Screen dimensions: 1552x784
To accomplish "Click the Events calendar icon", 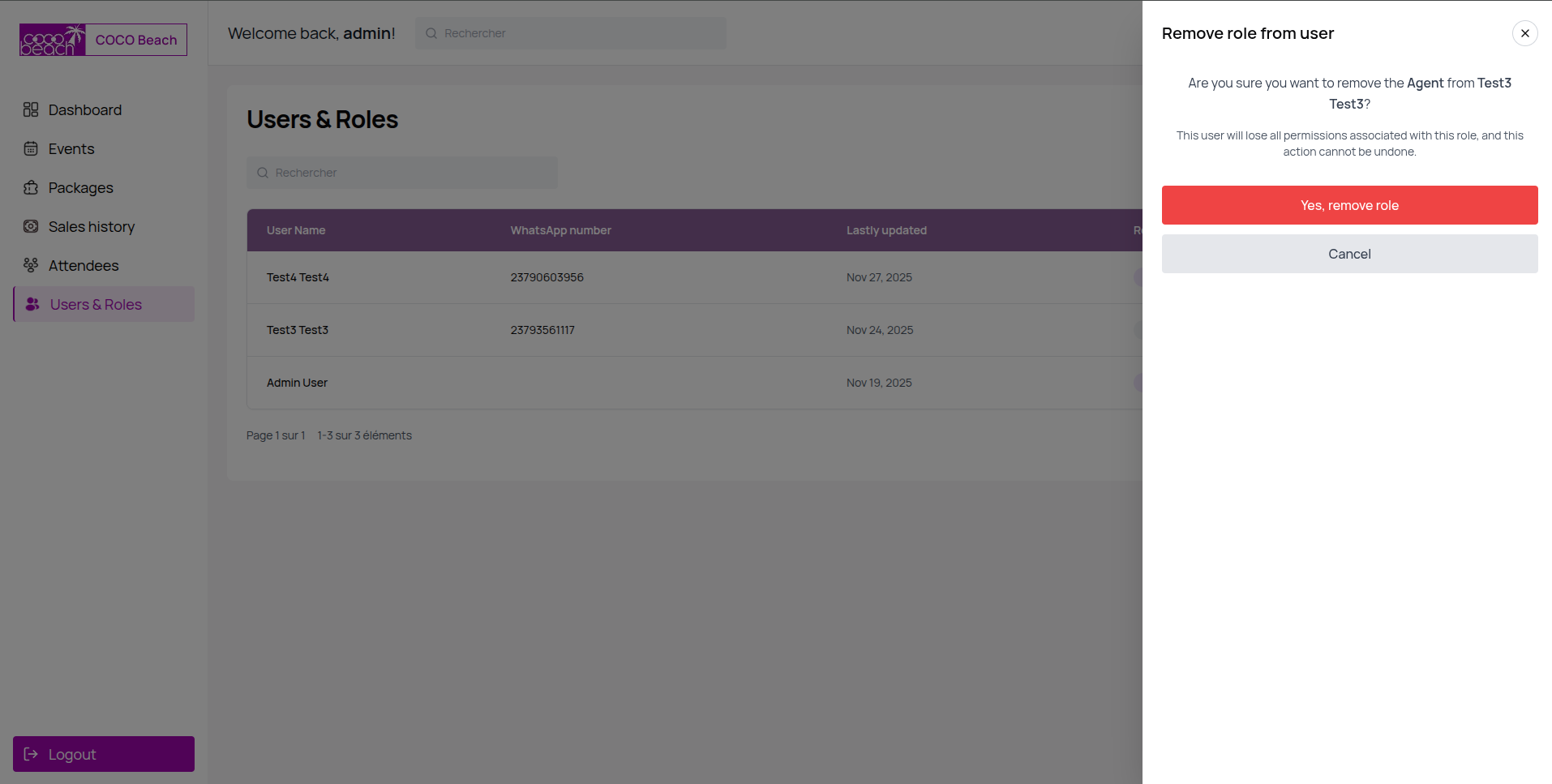I will 31,148.
